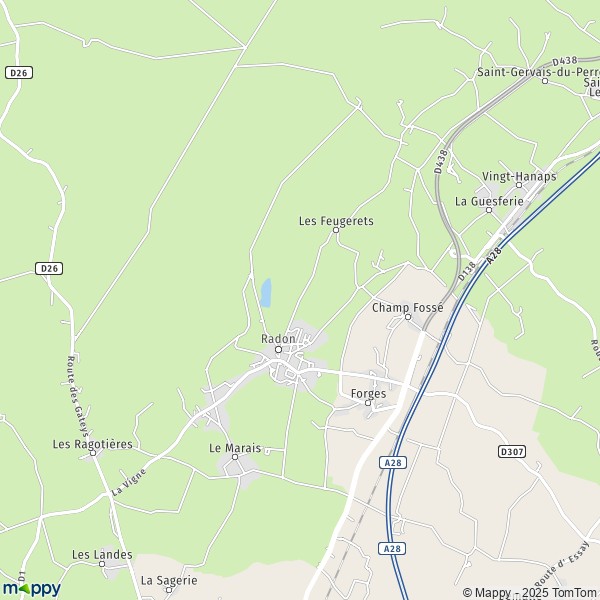Click the Forges village marker
This screenshot has width=600, height=600.
point(368,403)
